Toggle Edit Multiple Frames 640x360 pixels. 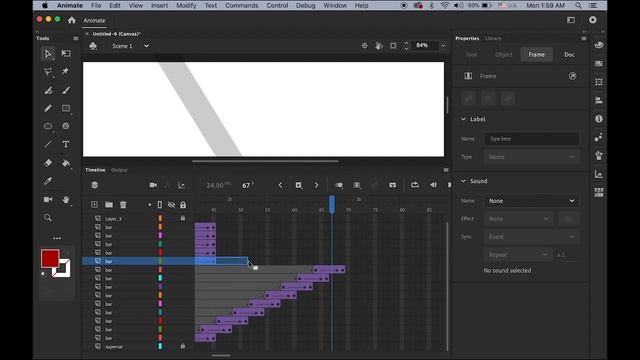pos(357,185)
